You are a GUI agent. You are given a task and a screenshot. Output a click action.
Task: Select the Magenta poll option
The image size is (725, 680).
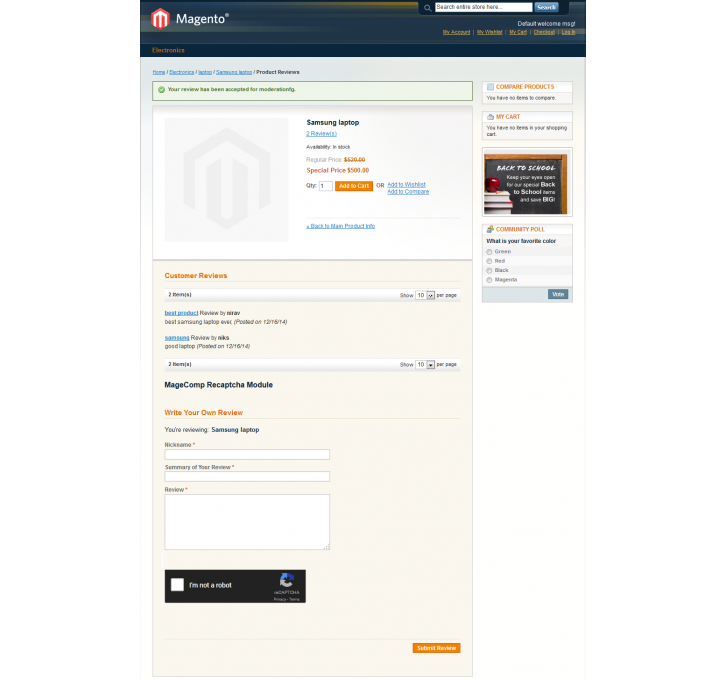pos(489,280)
